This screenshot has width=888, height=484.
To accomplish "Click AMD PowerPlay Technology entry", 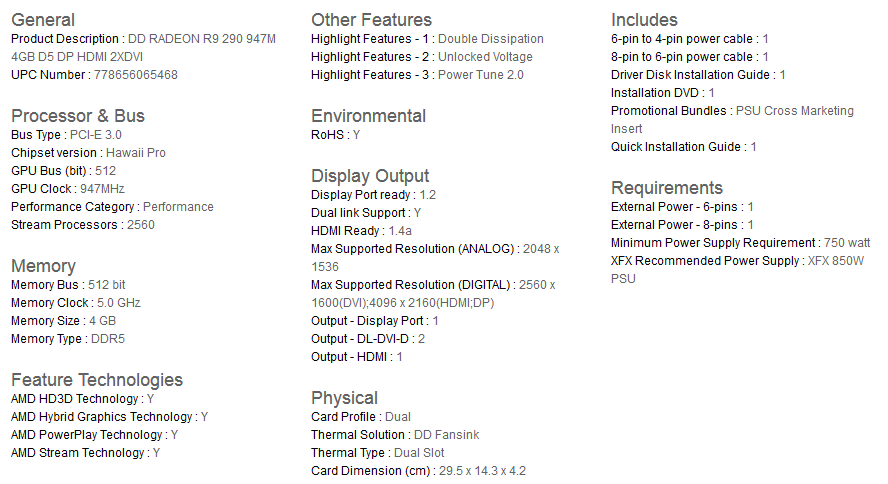I will [x=95, y=435].
